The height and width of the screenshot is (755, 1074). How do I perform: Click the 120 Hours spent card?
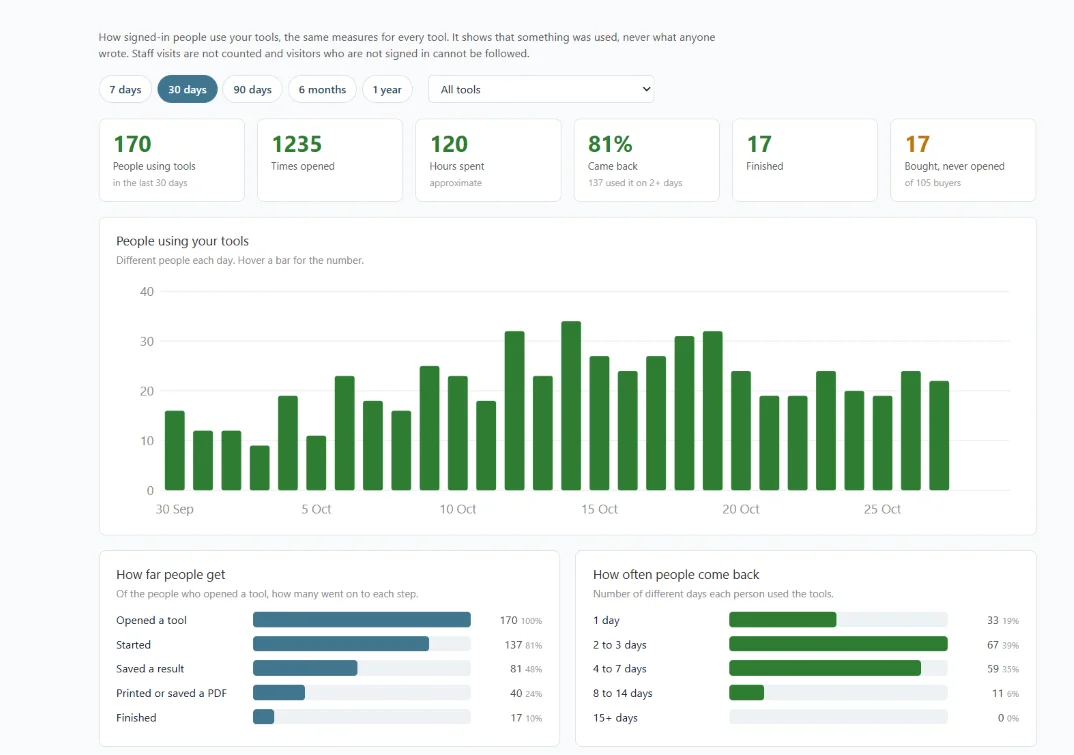(x=488, y=160)
